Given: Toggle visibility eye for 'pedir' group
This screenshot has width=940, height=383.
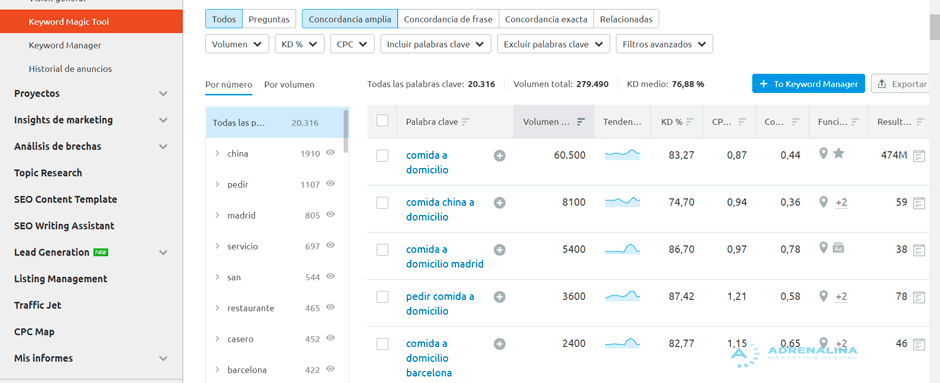Looking at the screenshot, I should 330,184.
